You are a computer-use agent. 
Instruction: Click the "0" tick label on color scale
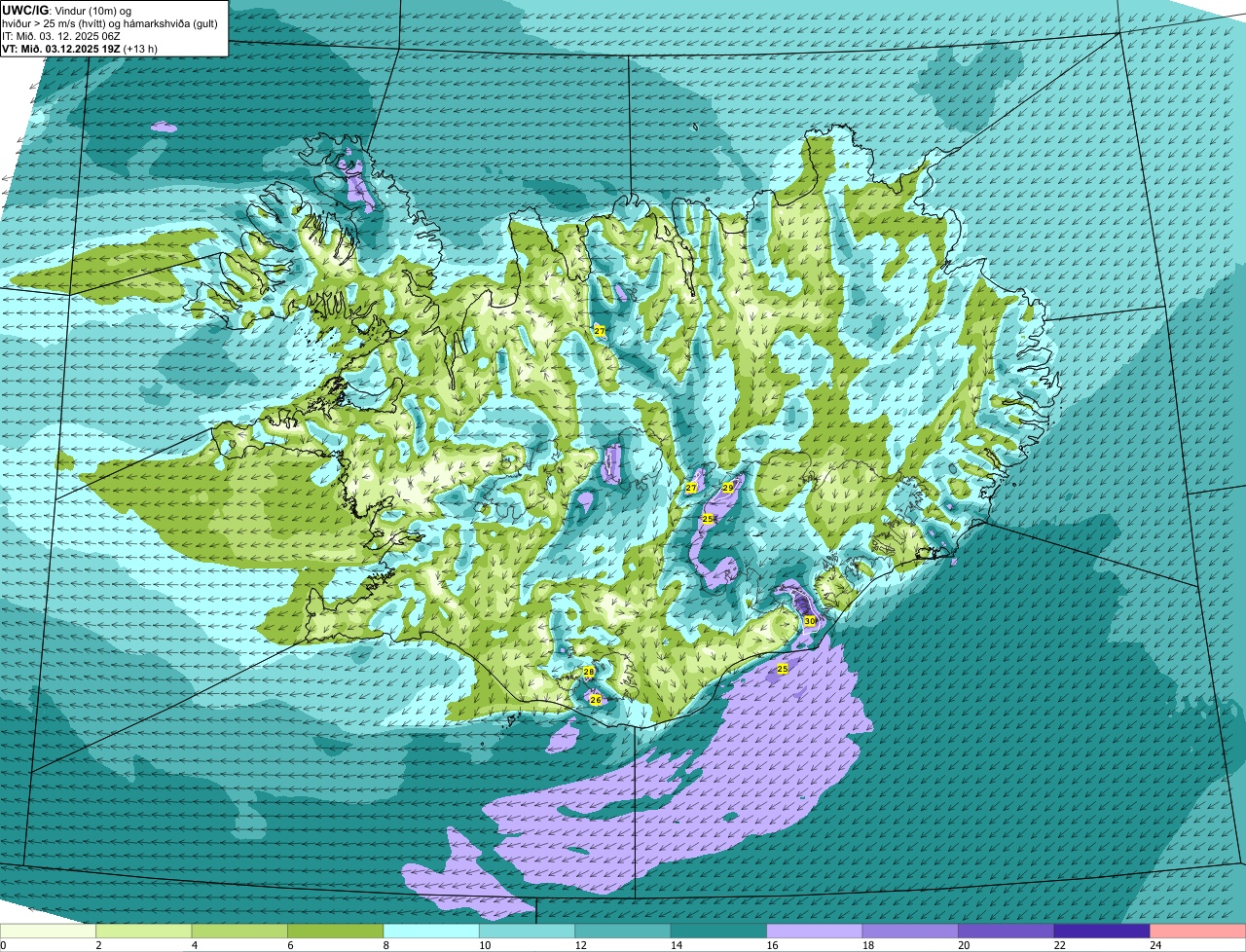(3, 945)
